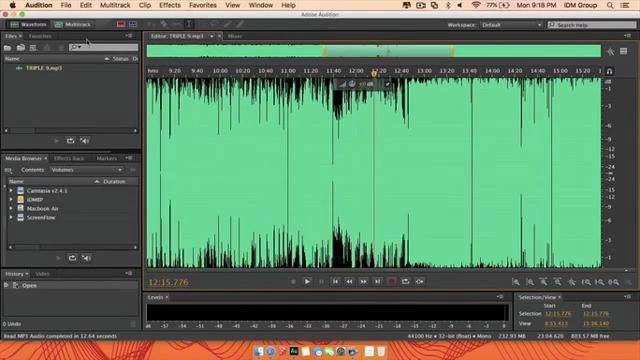The height and width of the screenshot is (360, 640).
Task: Toggle Loop Playback in transport bar
Action: [405, 281]
